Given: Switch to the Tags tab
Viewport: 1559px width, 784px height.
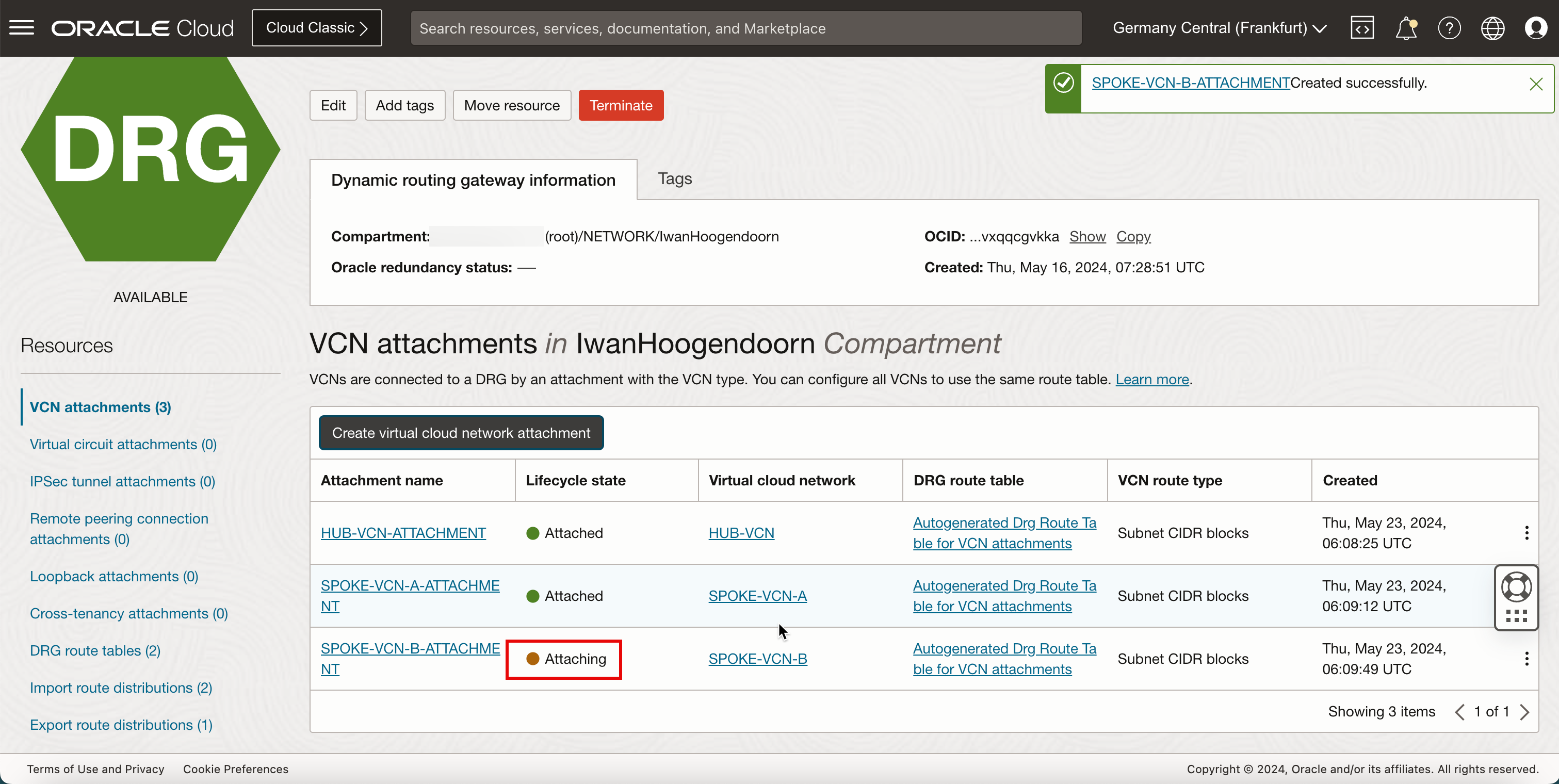Looking at the screenshot, I should pyautogui.click(x=674, y=178).
